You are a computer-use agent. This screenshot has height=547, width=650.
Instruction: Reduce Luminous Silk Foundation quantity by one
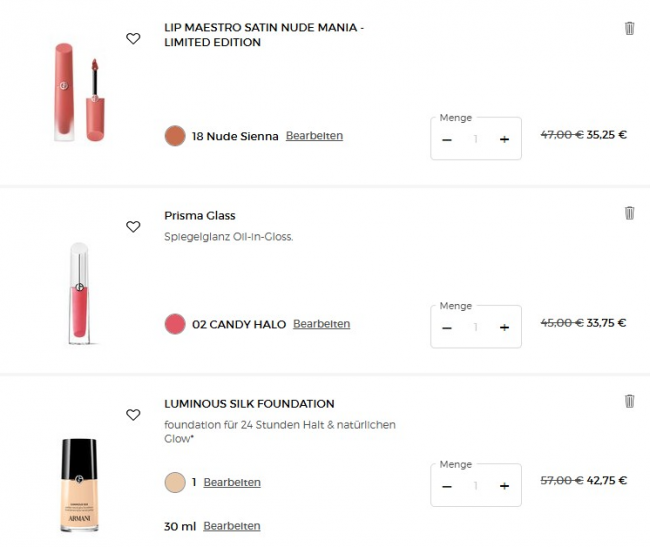coord(447,486)
